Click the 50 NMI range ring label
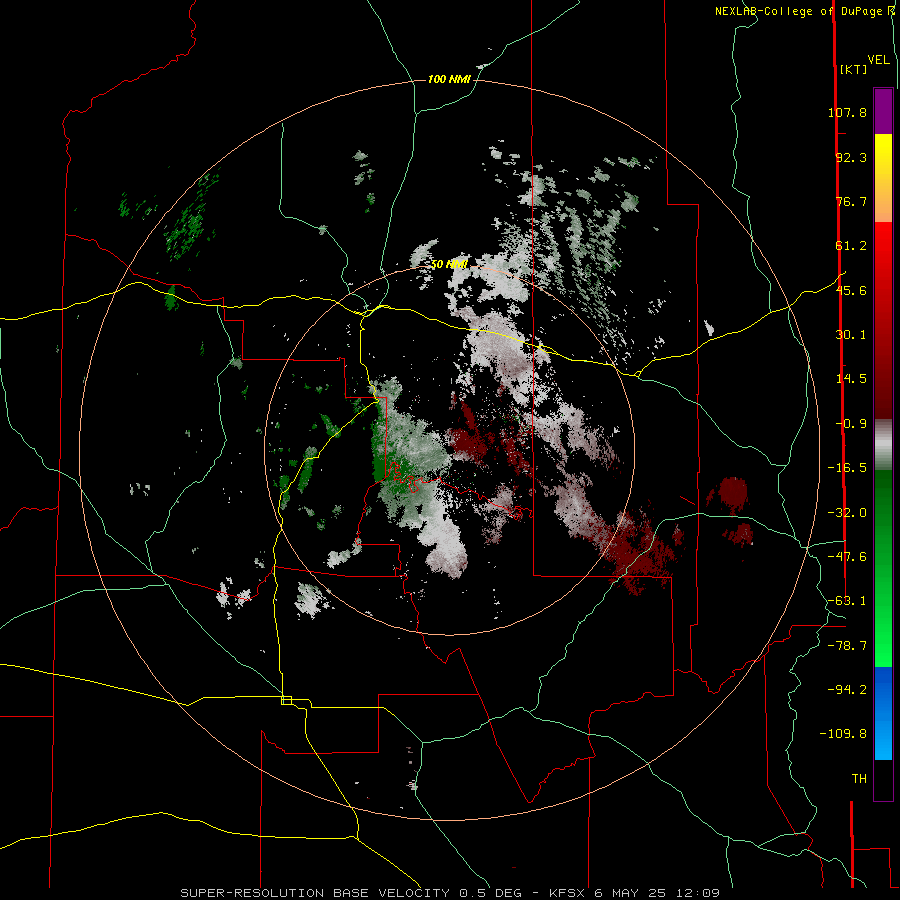This screenshot has height=900, width=900. click(449, 264)
